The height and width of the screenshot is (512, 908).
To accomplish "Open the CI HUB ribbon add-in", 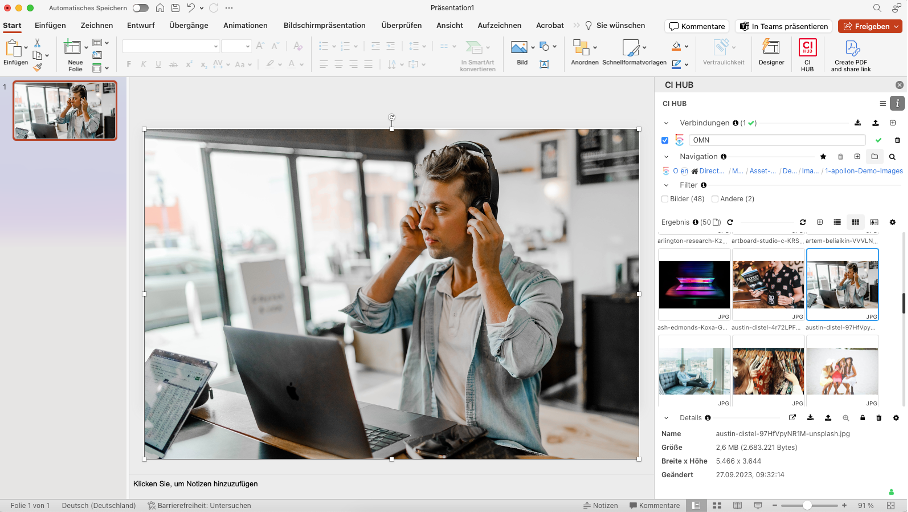I will (807, 54).
